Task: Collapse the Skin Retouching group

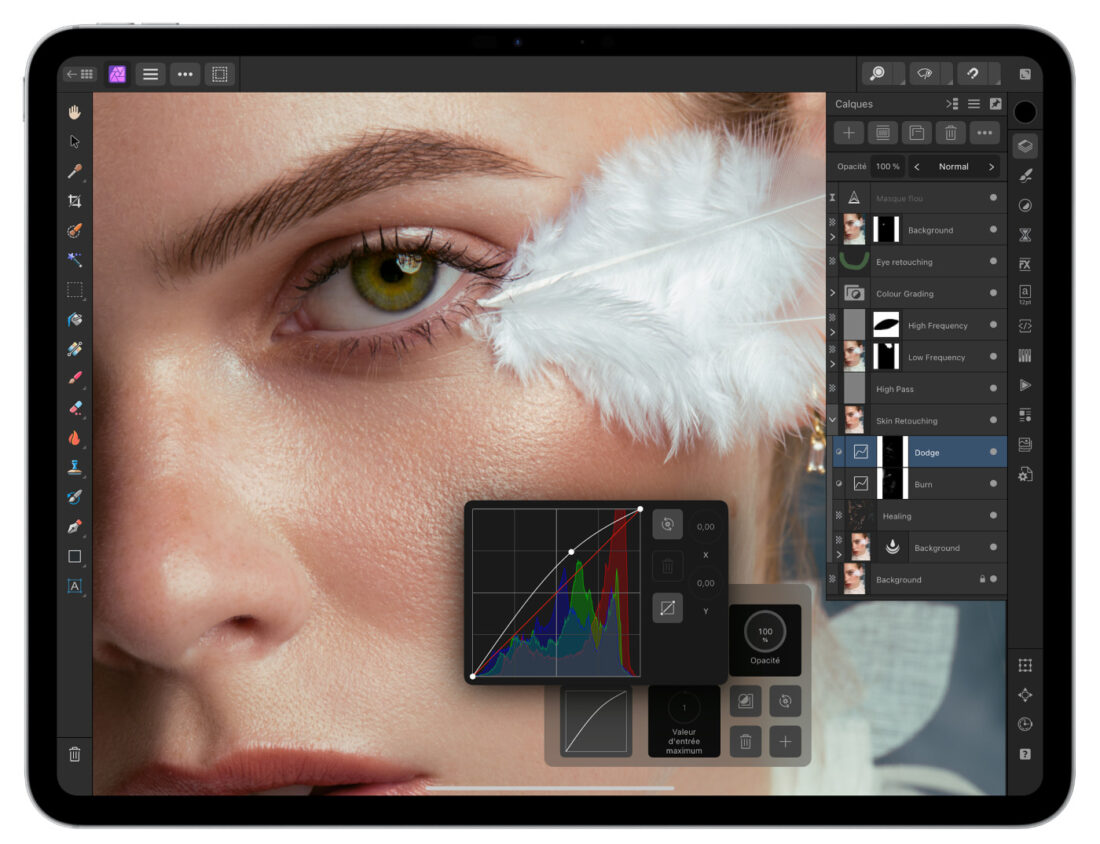Action: click(832, 421)
